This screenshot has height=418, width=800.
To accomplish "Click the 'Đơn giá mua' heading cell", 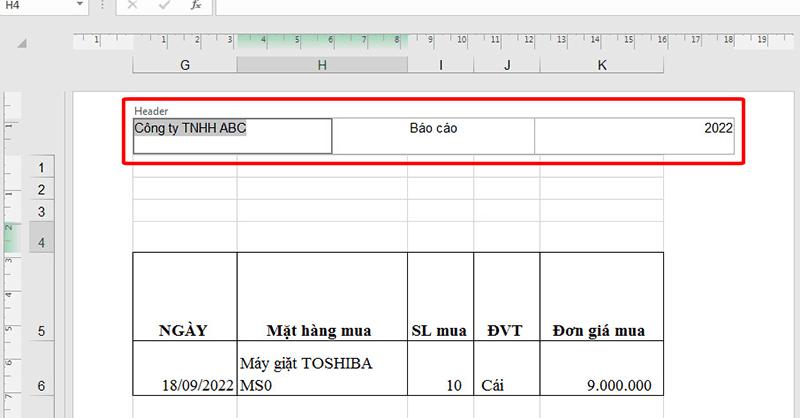I will point(602,297).
